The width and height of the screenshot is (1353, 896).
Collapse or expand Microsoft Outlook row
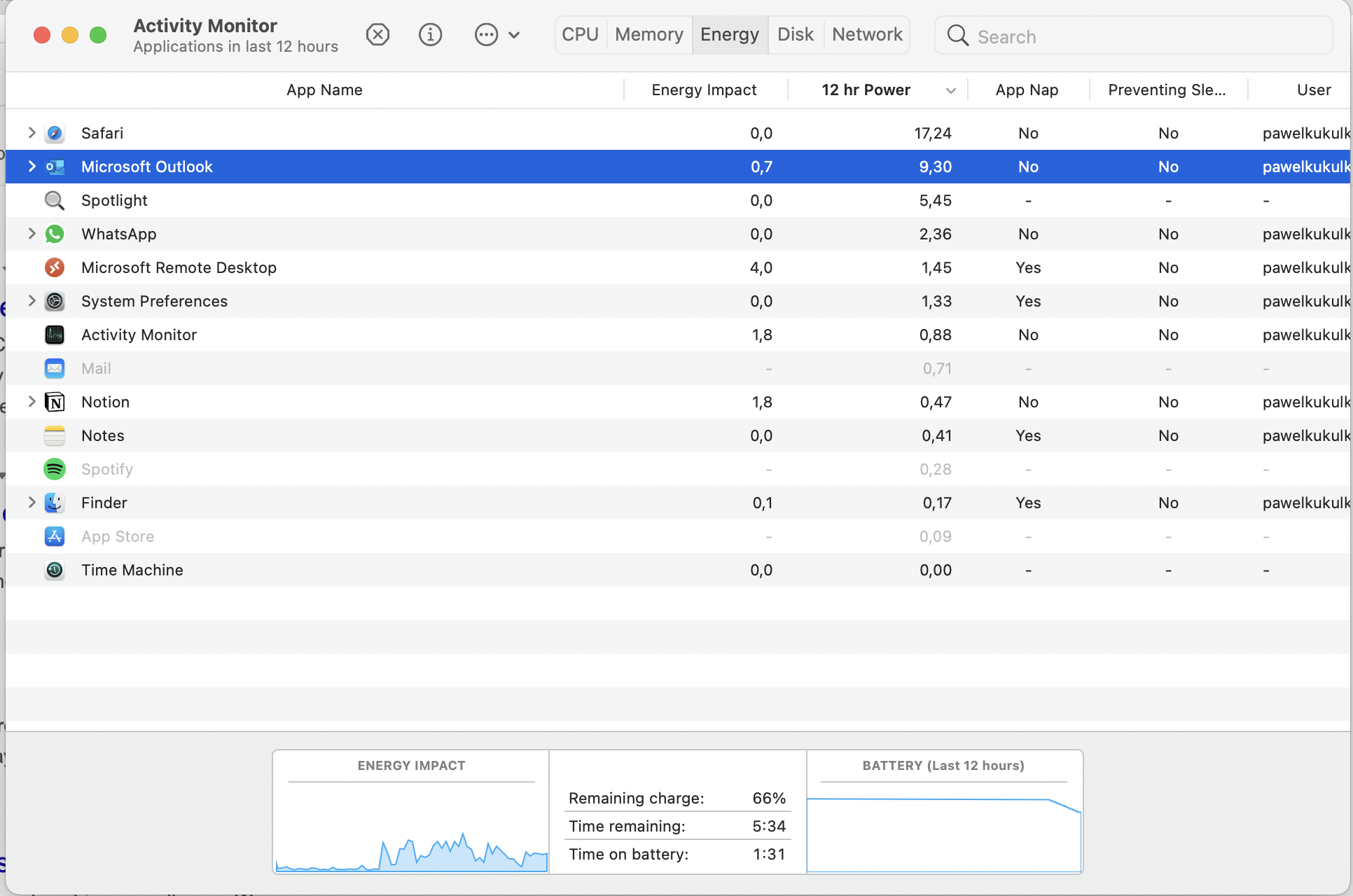pyautogui.click(x=32, y=167)
